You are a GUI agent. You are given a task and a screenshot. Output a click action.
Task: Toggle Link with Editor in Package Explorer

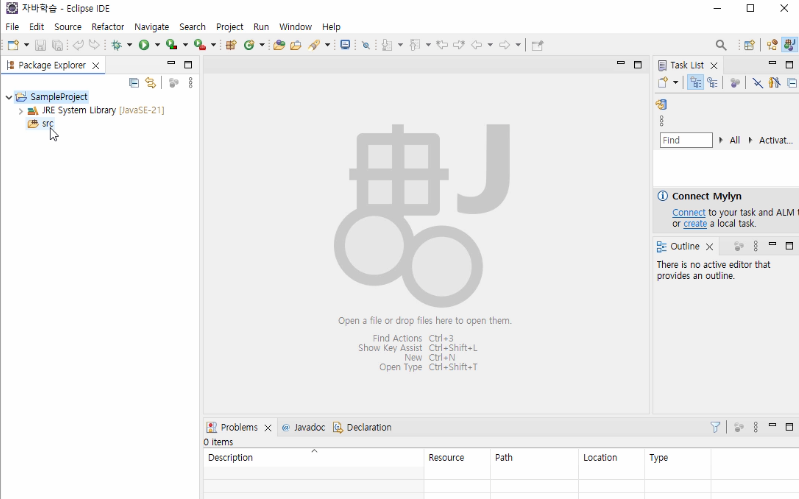[150, 83]
